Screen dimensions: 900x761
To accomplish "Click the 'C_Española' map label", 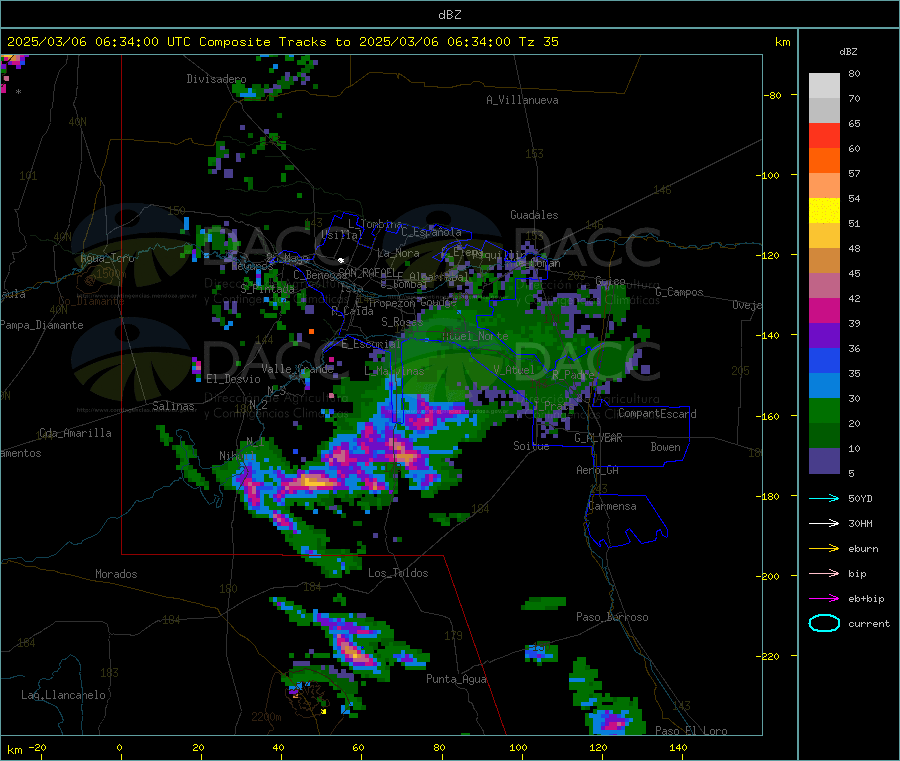I will pyautogui.click(x=431, y=232).
